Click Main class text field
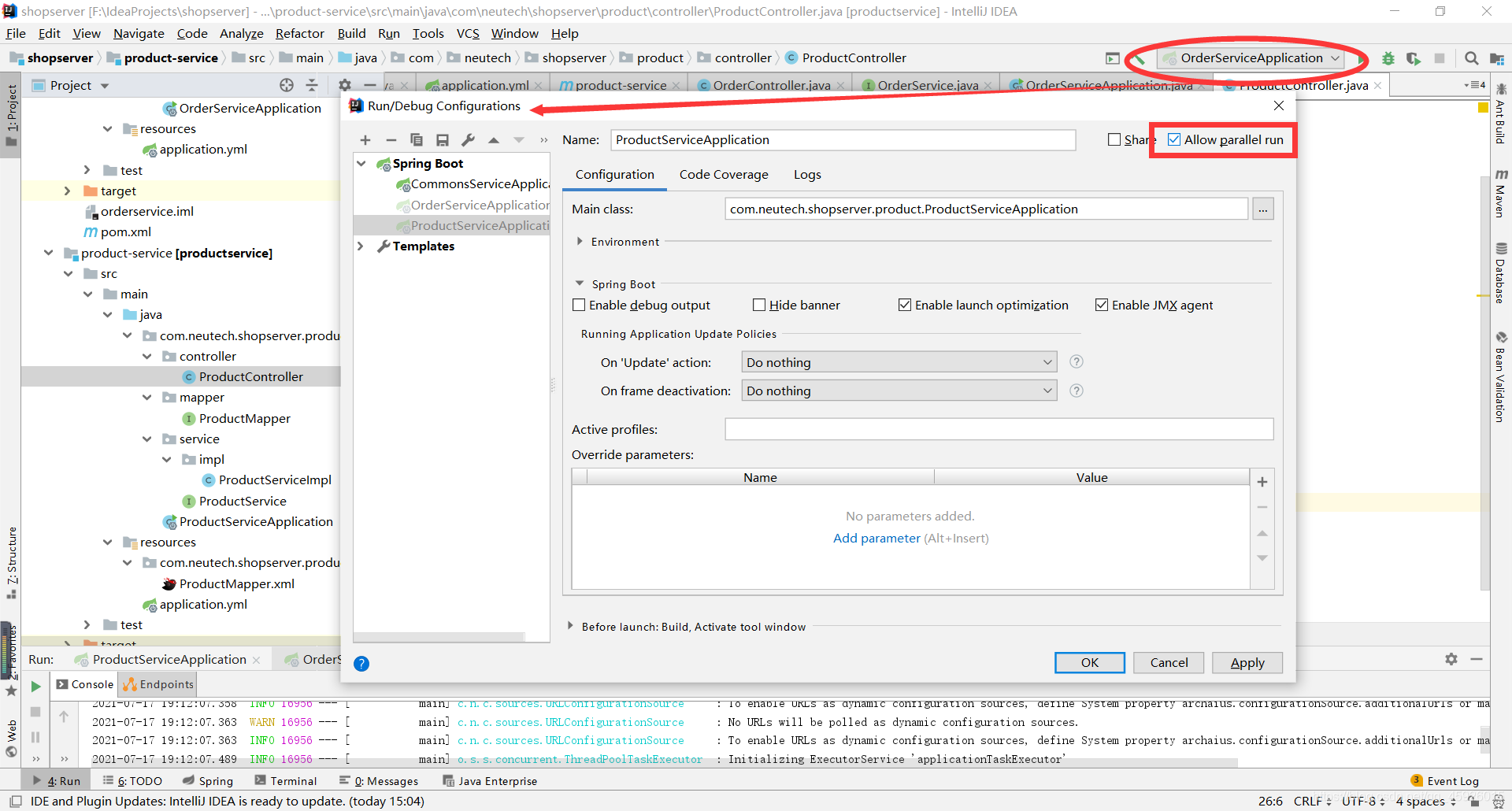1512x811 pixels. pos(986,209)
